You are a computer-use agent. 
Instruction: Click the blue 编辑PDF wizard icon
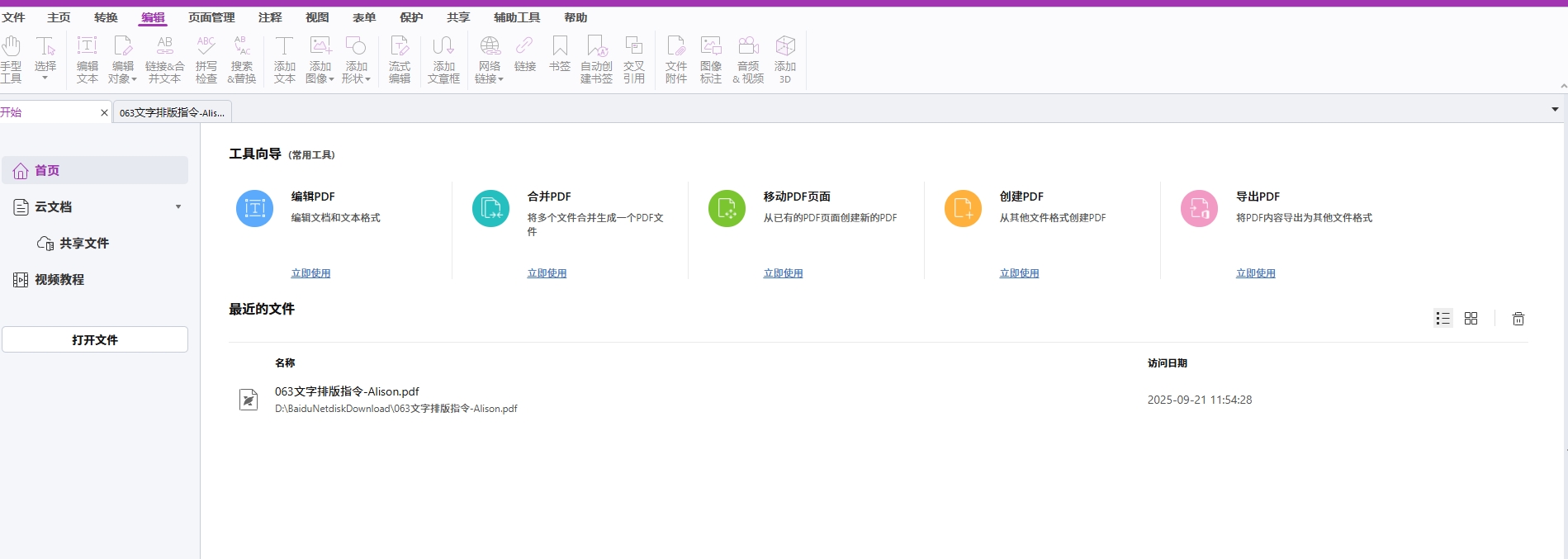[254, 208]
